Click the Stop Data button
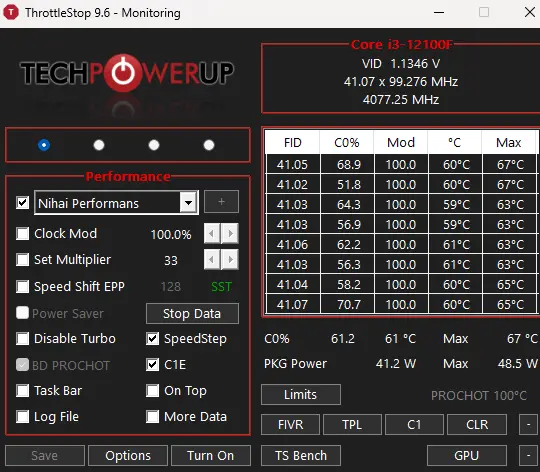Viewport: 540px width, 472px height. click(x=192, y=314)
